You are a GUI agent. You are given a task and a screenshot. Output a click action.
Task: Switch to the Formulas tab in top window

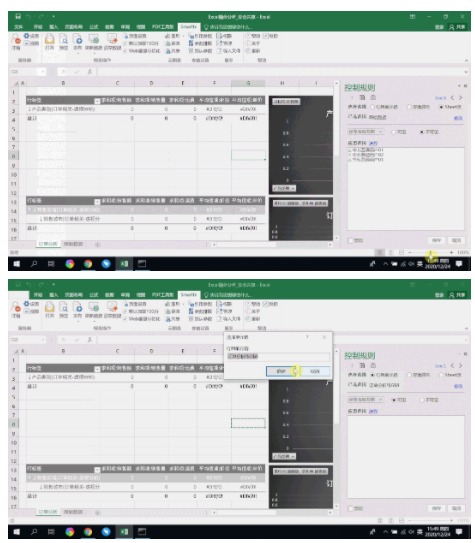[x=94, y=27]
